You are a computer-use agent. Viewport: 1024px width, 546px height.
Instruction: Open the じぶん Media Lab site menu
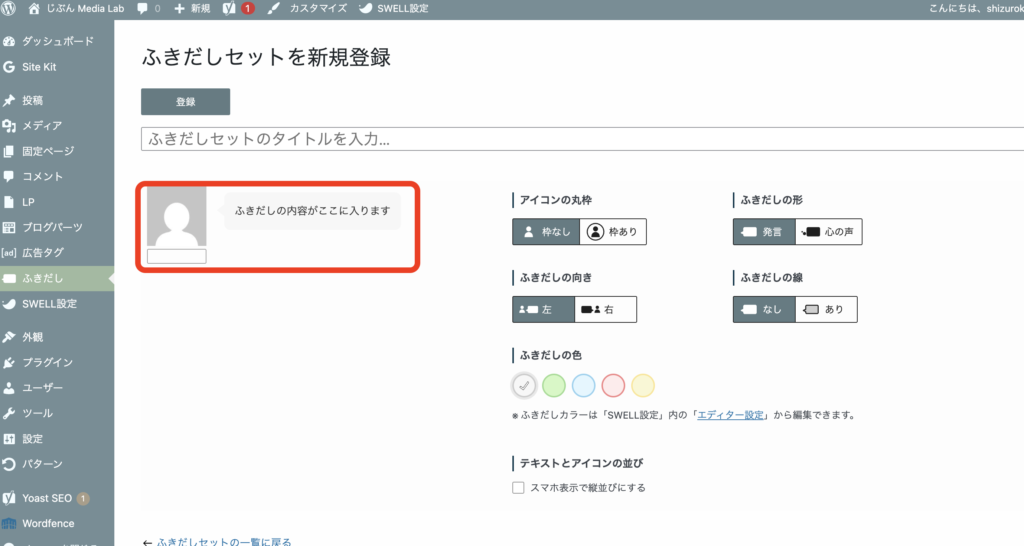pyautogui.click(x=80, y=8)
